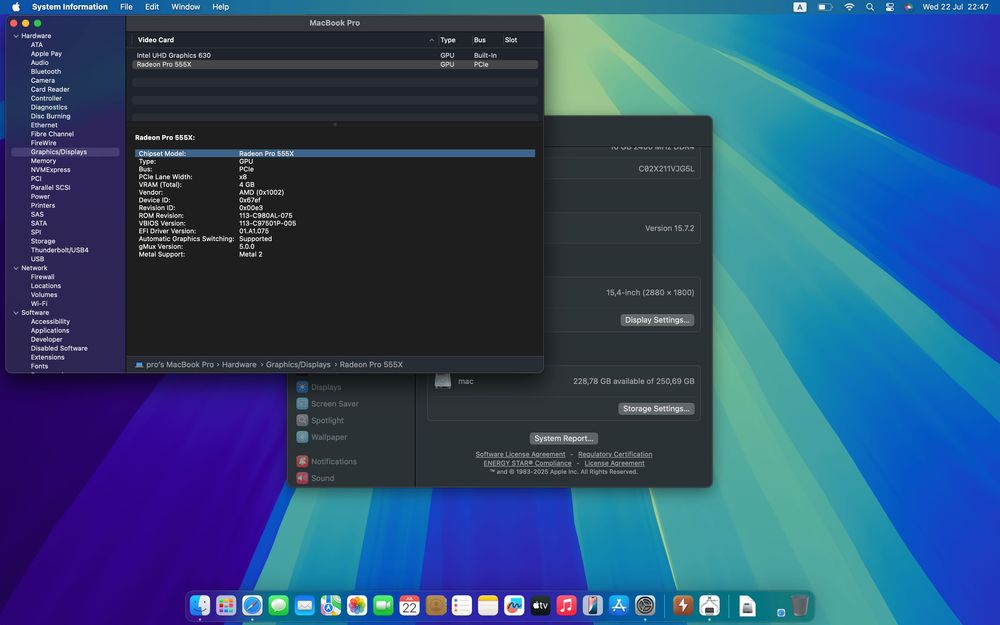Open the Help menu
Viewport: 1000px width, 625px height.
221,7
